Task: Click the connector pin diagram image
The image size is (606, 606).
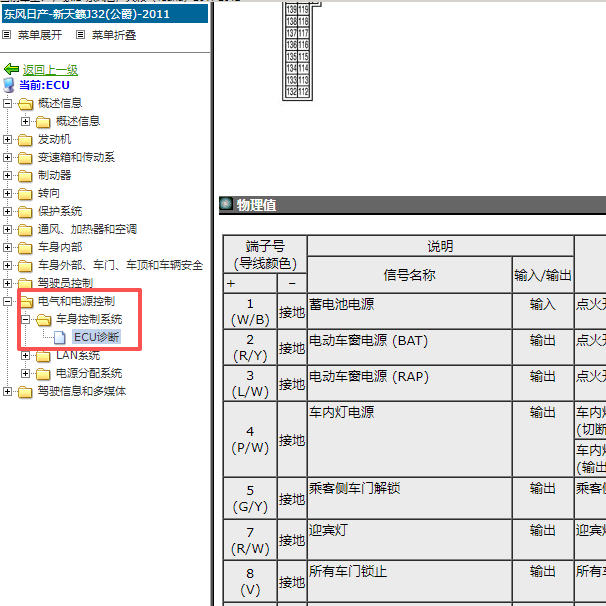Action: (x=301, y=51)
